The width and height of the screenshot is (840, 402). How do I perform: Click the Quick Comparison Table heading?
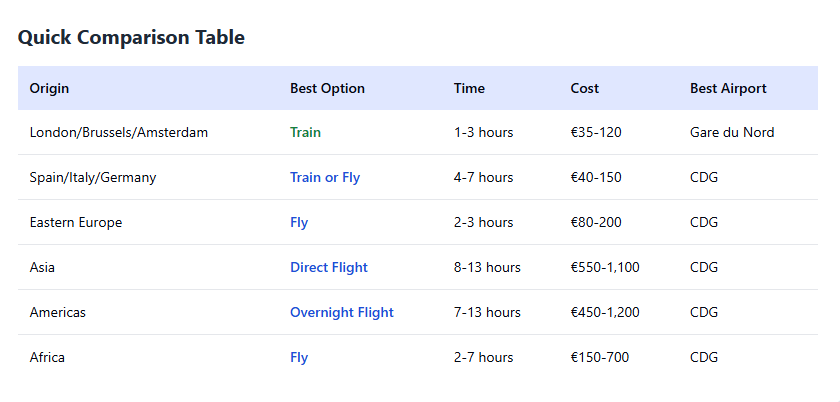(131, 38)
